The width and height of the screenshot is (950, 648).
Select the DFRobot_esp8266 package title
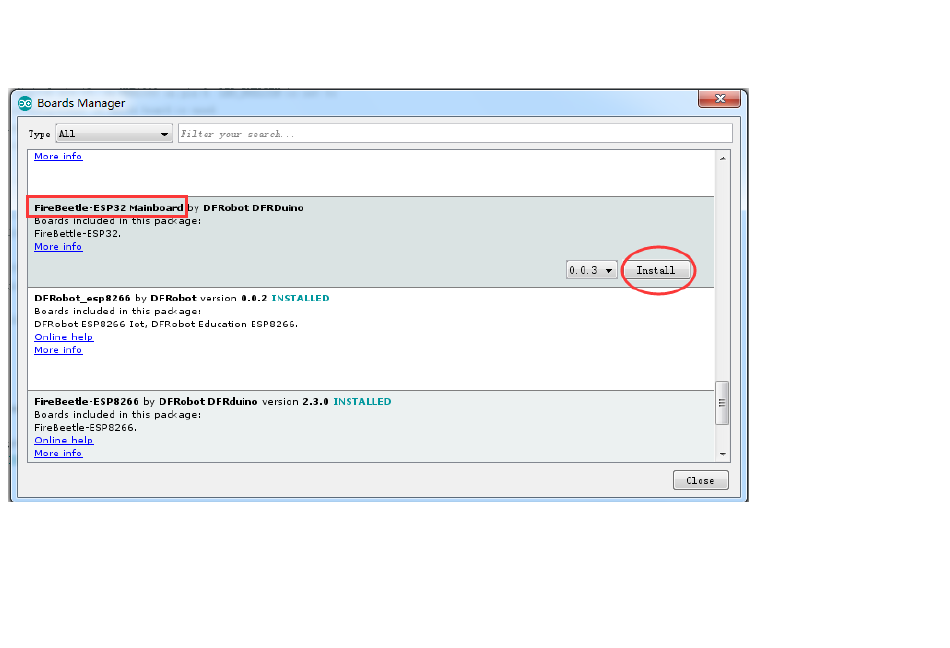82,298
